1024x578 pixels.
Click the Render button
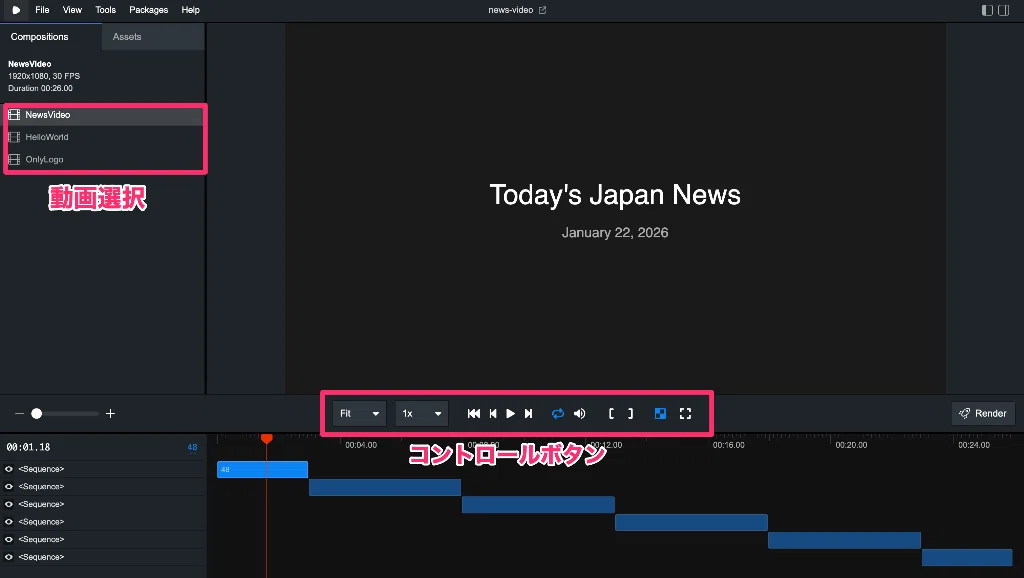click(x=983, y=413)
